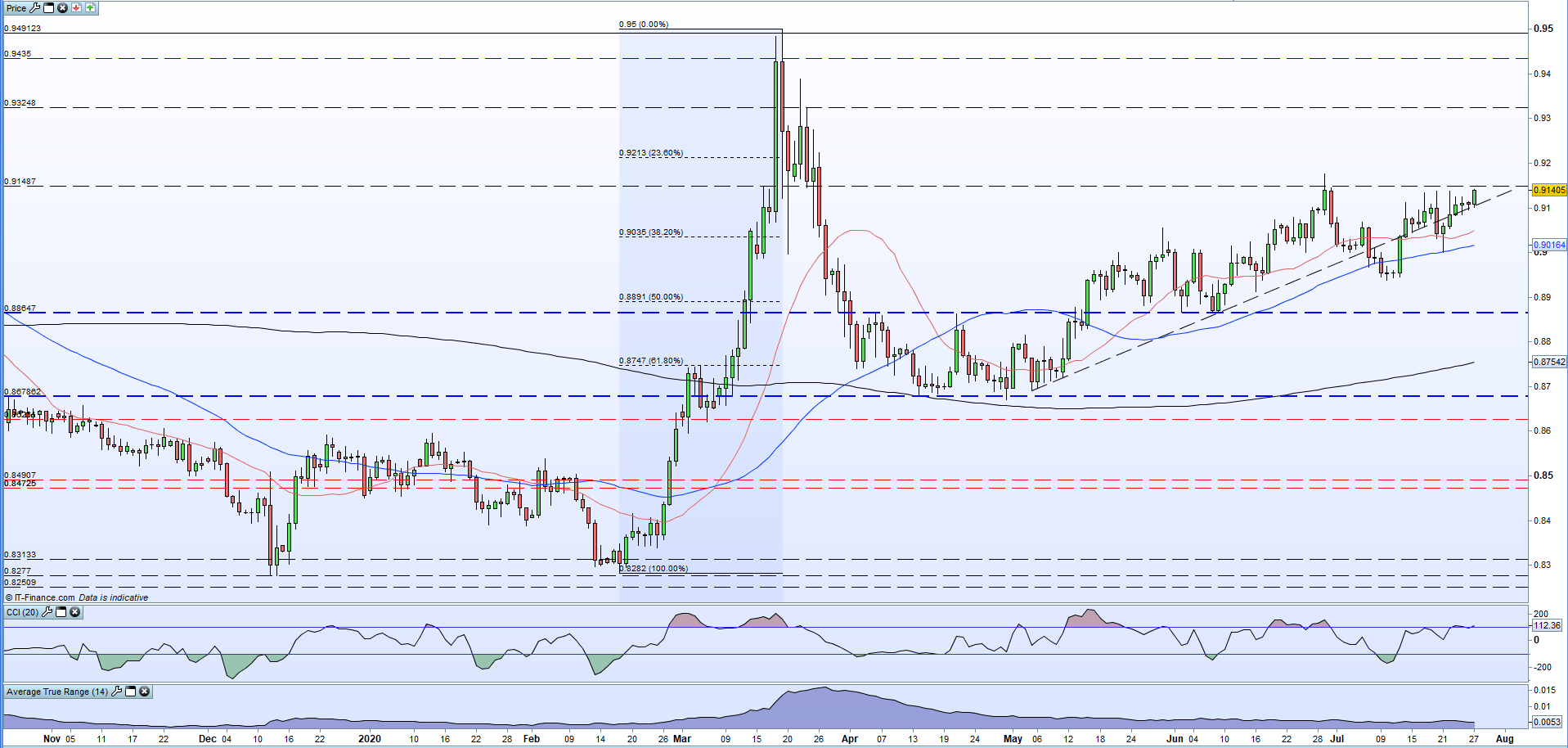This screenshot has width=1568, height=748.
Task: Select the 0.90164 blue moving average tag
Action: 1549,245
